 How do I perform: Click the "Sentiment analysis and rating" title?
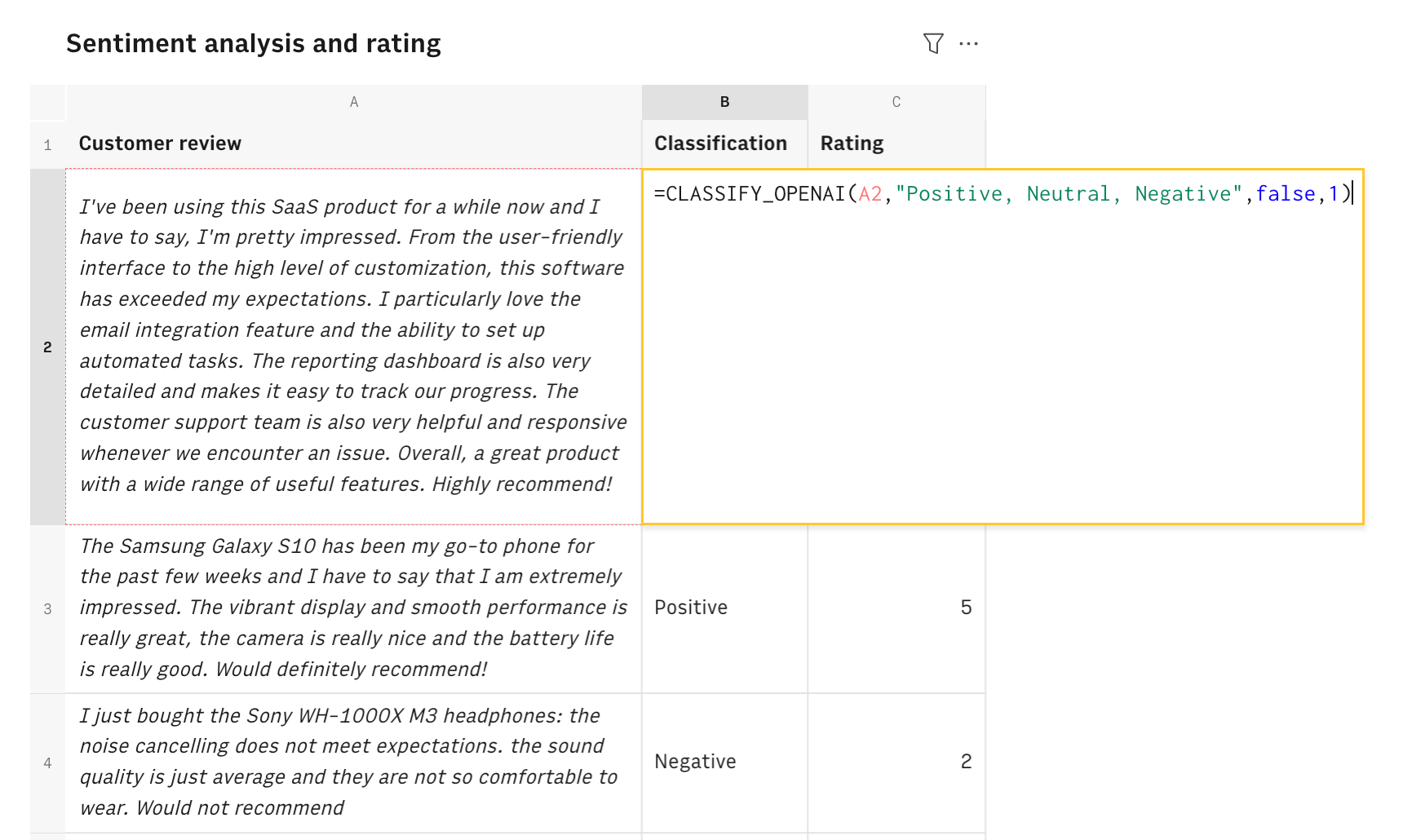coord(253,43)
